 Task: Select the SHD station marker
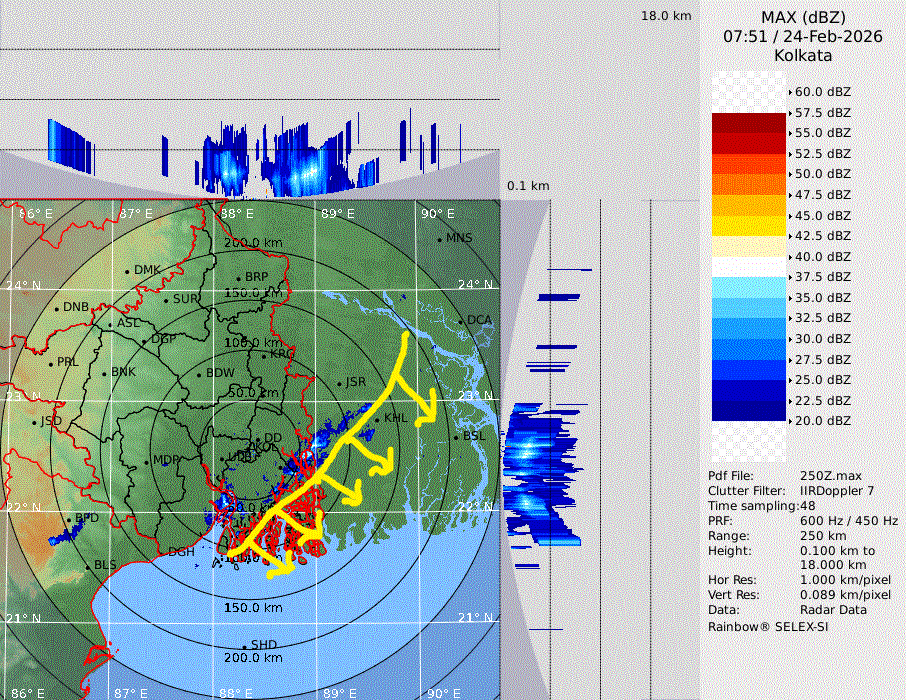click(245, 645)
